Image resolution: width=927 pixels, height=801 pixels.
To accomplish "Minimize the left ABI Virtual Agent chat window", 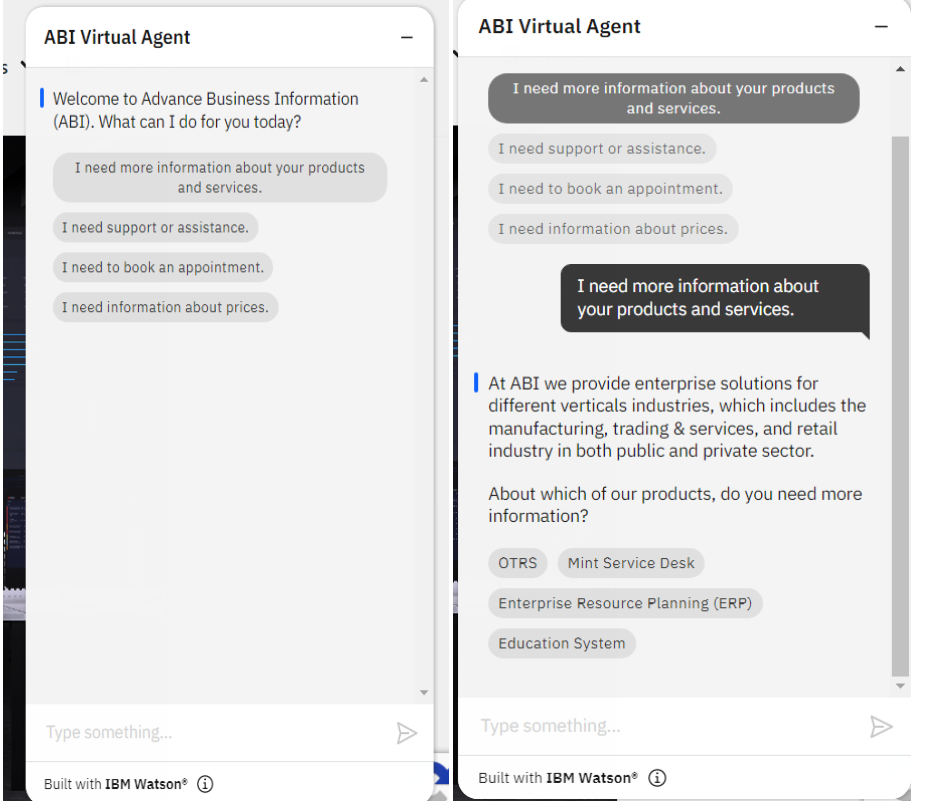I will point(406,38).
